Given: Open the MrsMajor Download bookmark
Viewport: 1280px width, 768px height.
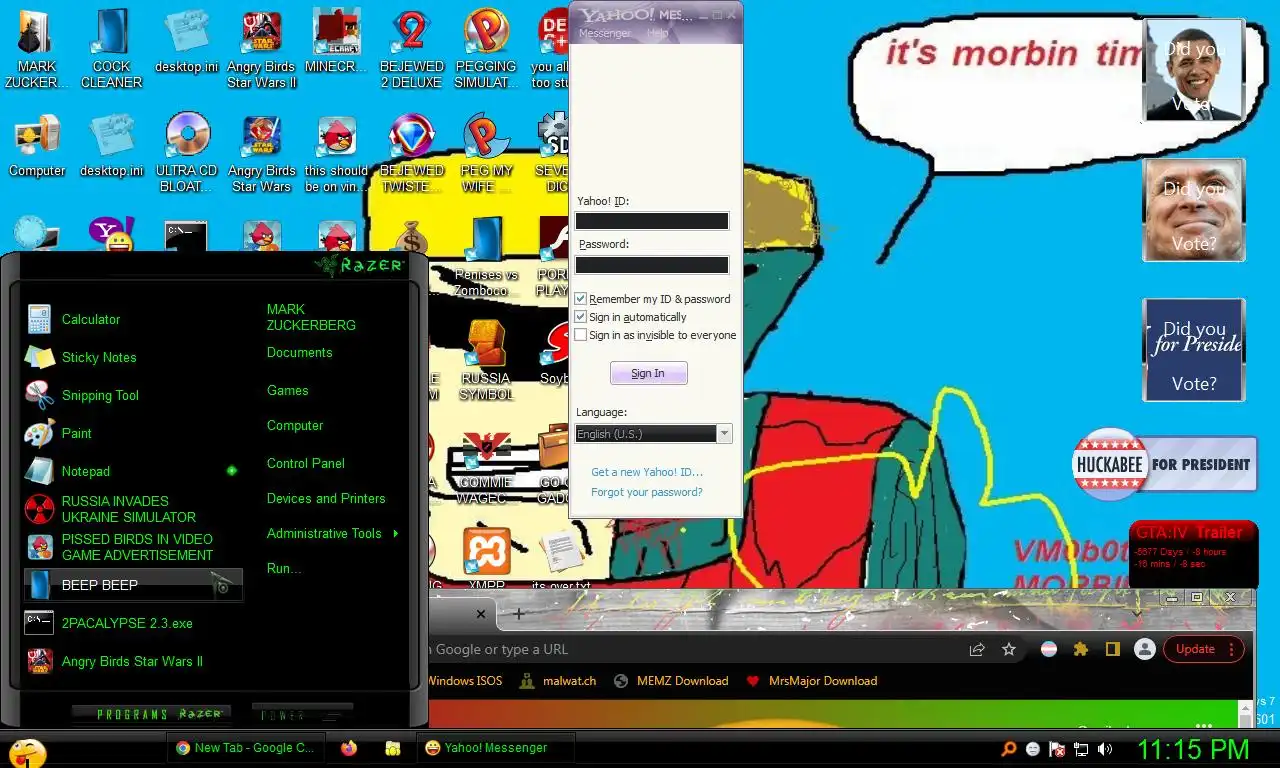Looking at the screenshot, I should [811, 681].
